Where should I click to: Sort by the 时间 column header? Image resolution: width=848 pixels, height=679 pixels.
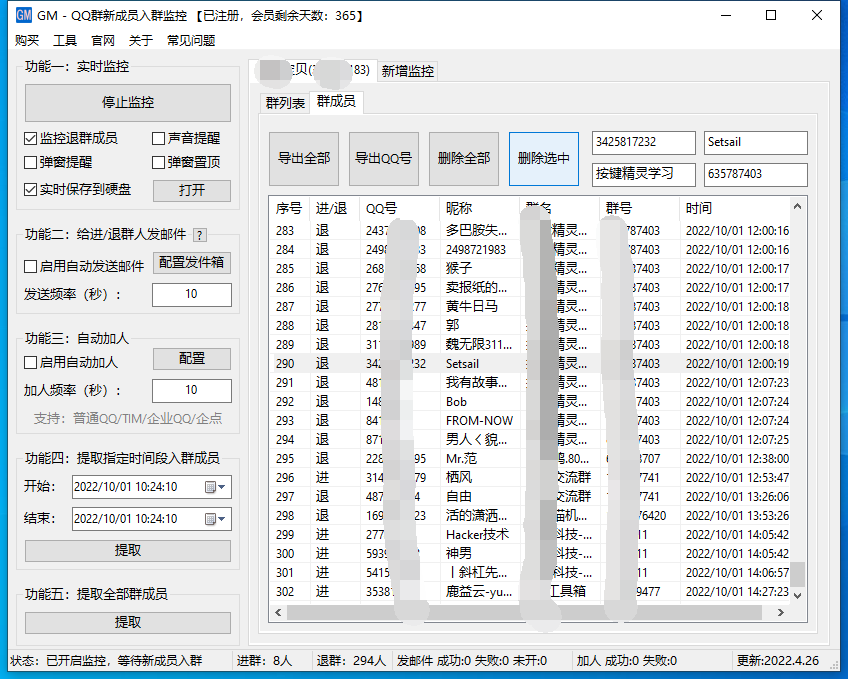735,209
